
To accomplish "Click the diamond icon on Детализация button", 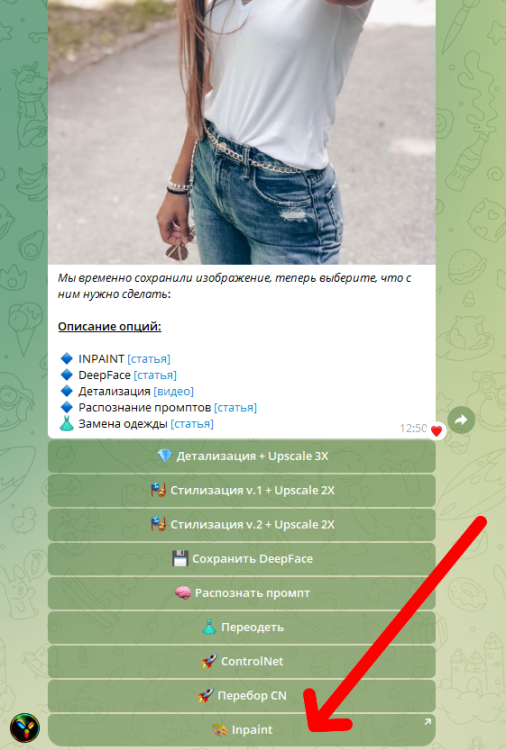I will (x=165, y=456).
